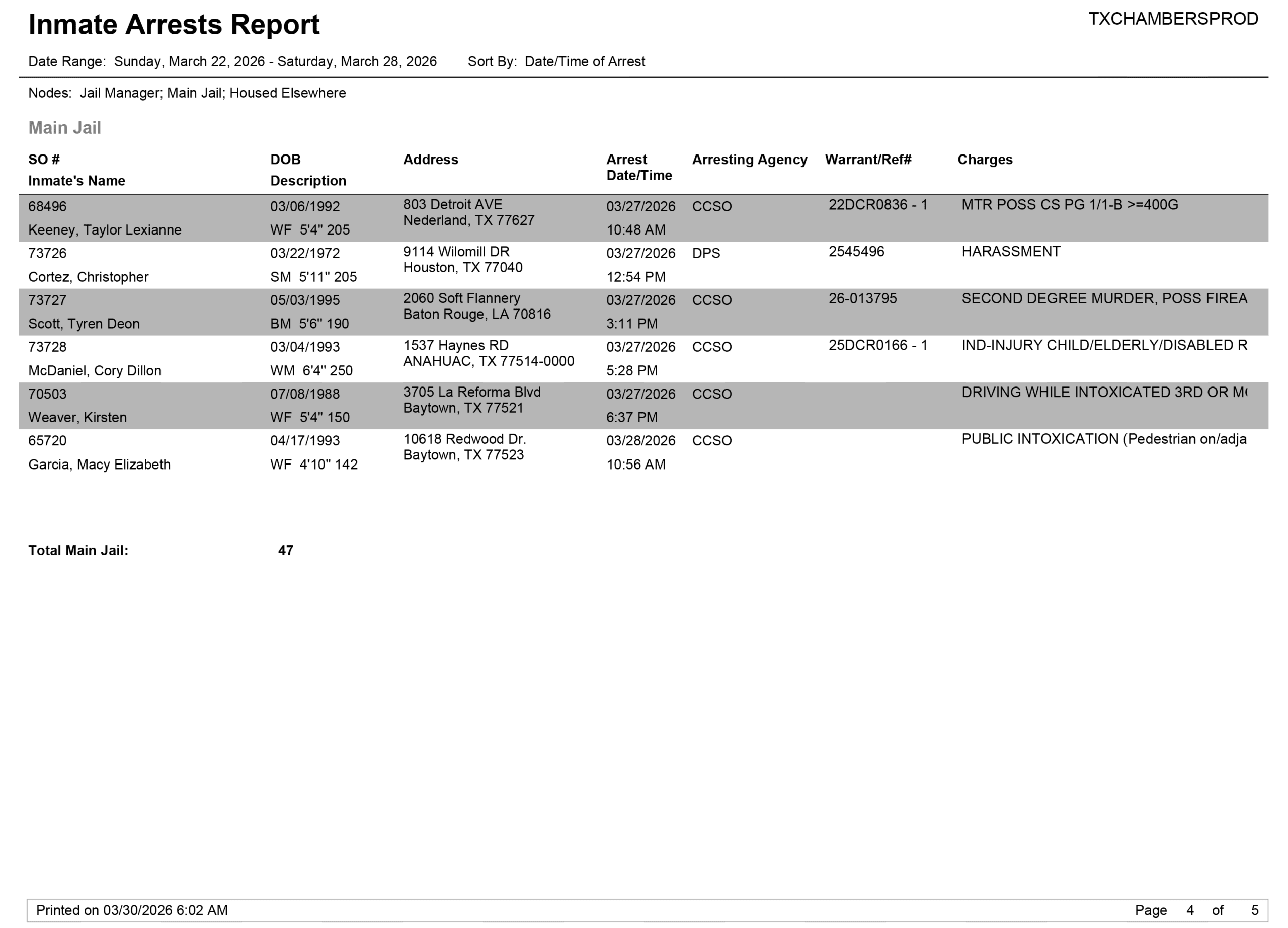Image resolution: width=1288 pixels, height=928 pixels.
Task: Click the Total Main Jail count 47
Action: (x=286, y=551)
